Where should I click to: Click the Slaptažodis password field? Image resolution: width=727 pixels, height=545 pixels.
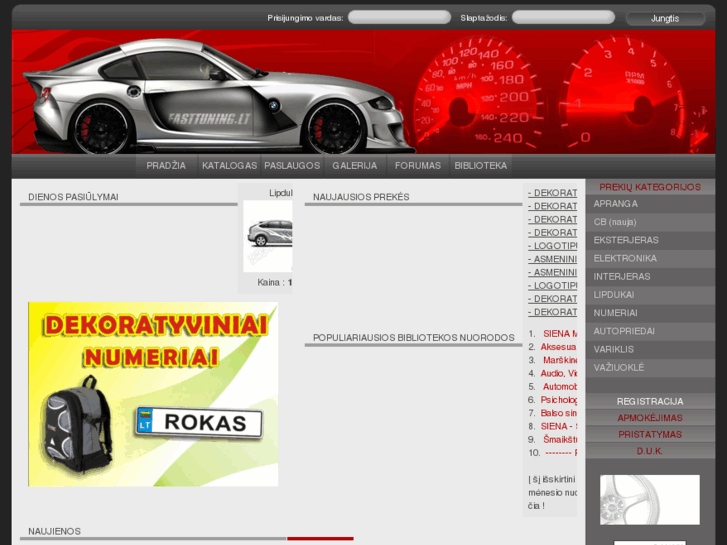coord(563,18)
